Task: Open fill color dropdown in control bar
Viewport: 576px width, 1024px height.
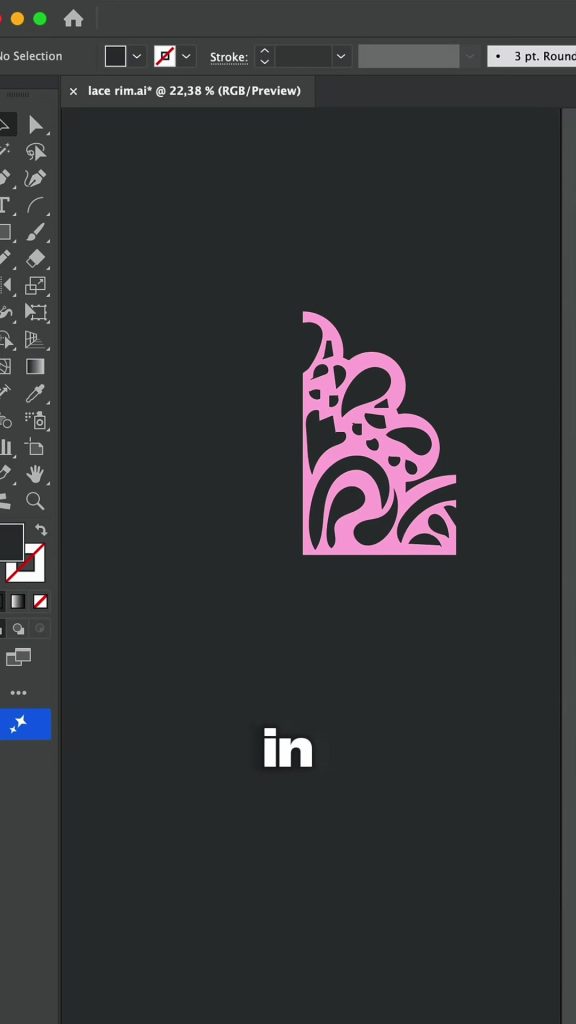Action: 136,56
